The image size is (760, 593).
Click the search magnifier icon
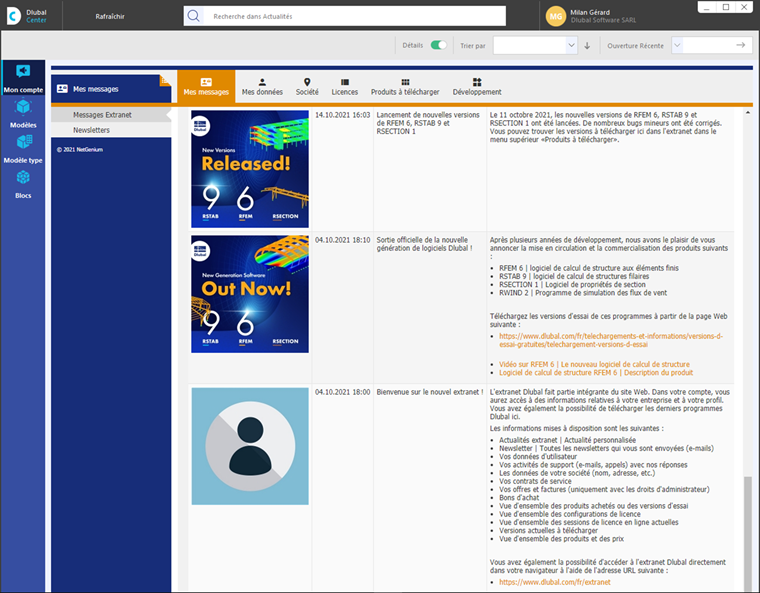click(x=193, y=16)
